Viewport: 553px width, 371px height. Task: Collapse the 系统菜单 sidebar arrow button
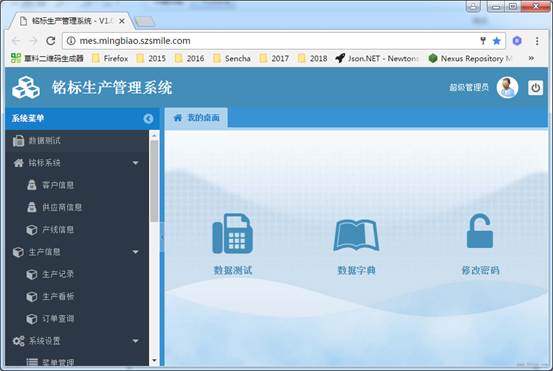click(x=148, y=118)
